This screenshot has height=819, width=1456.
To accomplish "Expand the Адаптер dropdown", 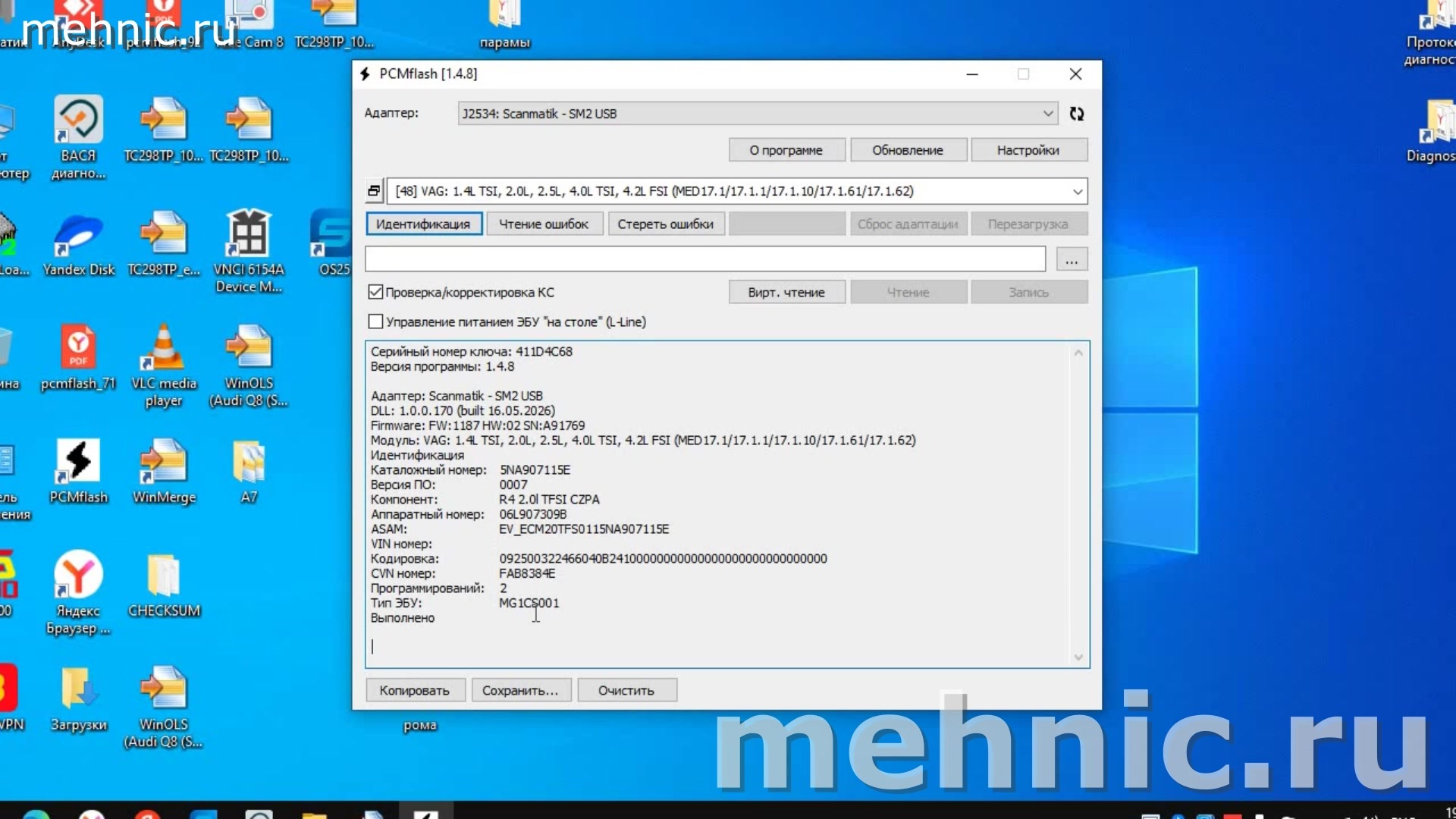I will [1048, 114].
